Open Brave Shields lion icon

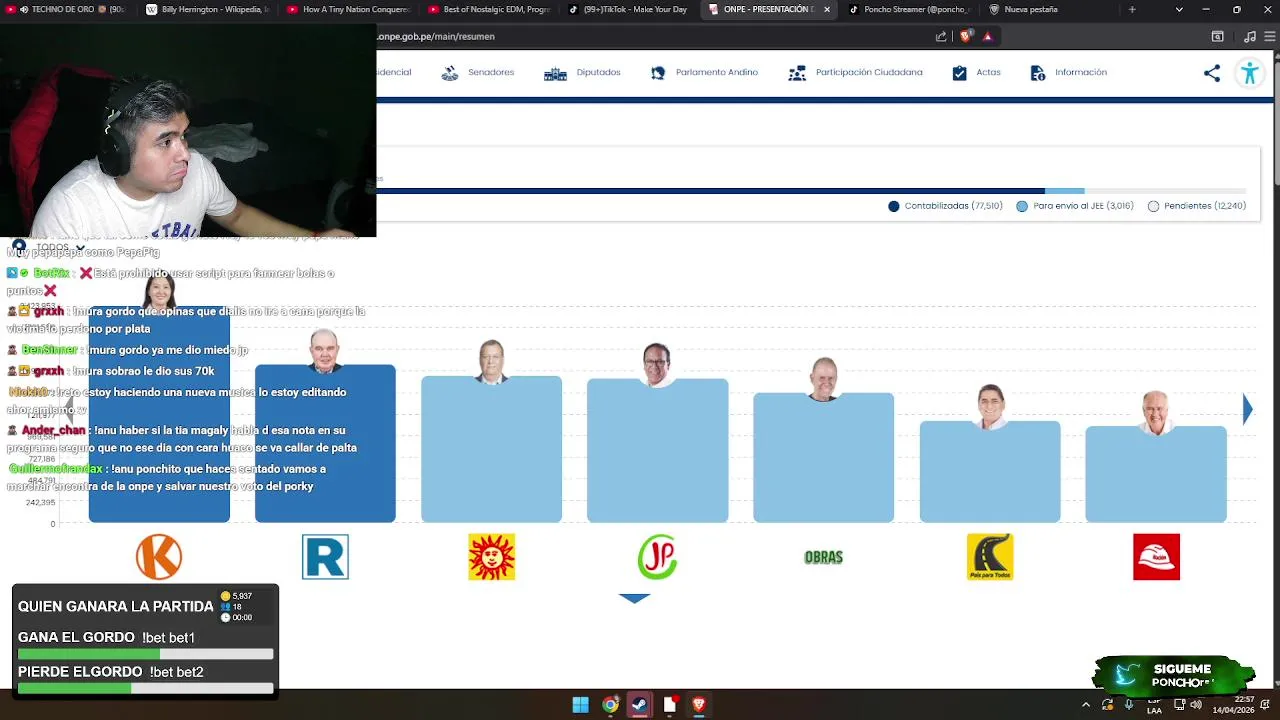(965, 36)
